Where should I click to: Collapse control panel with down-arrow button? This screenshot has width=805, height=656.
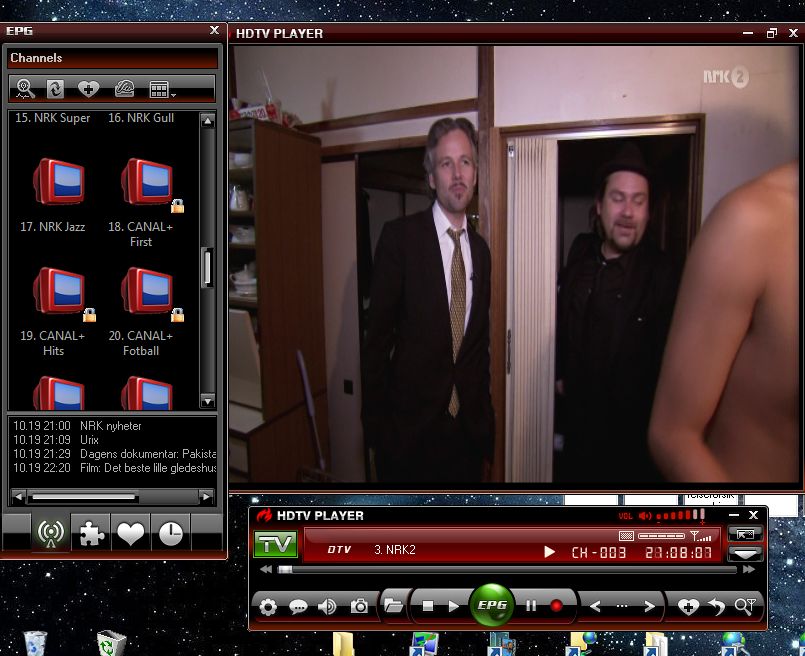(745, 553)
